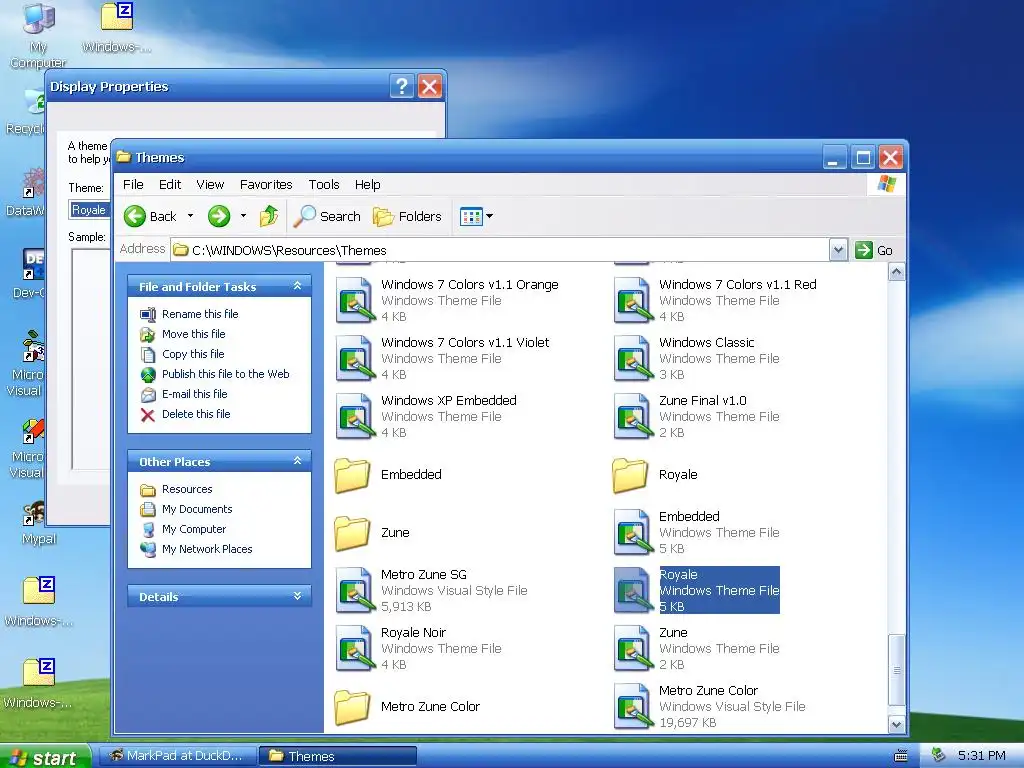1024x768 pixels.
Task: Click the red X Delete icon
Action: [x=148, y=415]
